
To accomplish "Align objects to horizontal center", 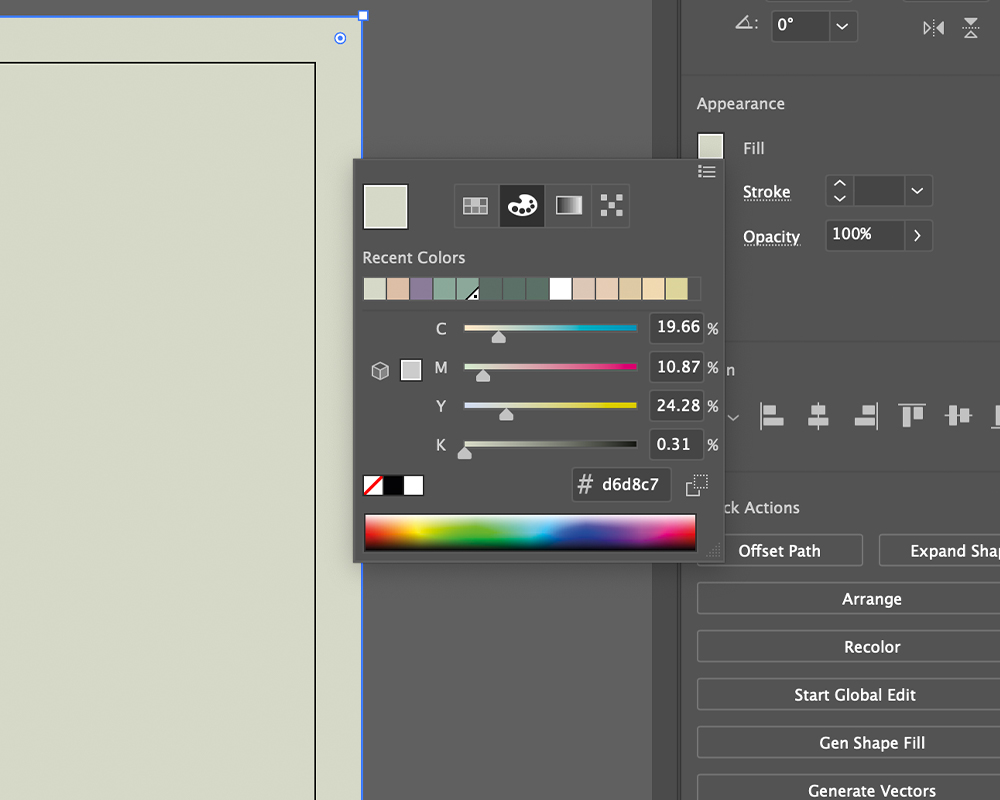I will tap(818, 416).
